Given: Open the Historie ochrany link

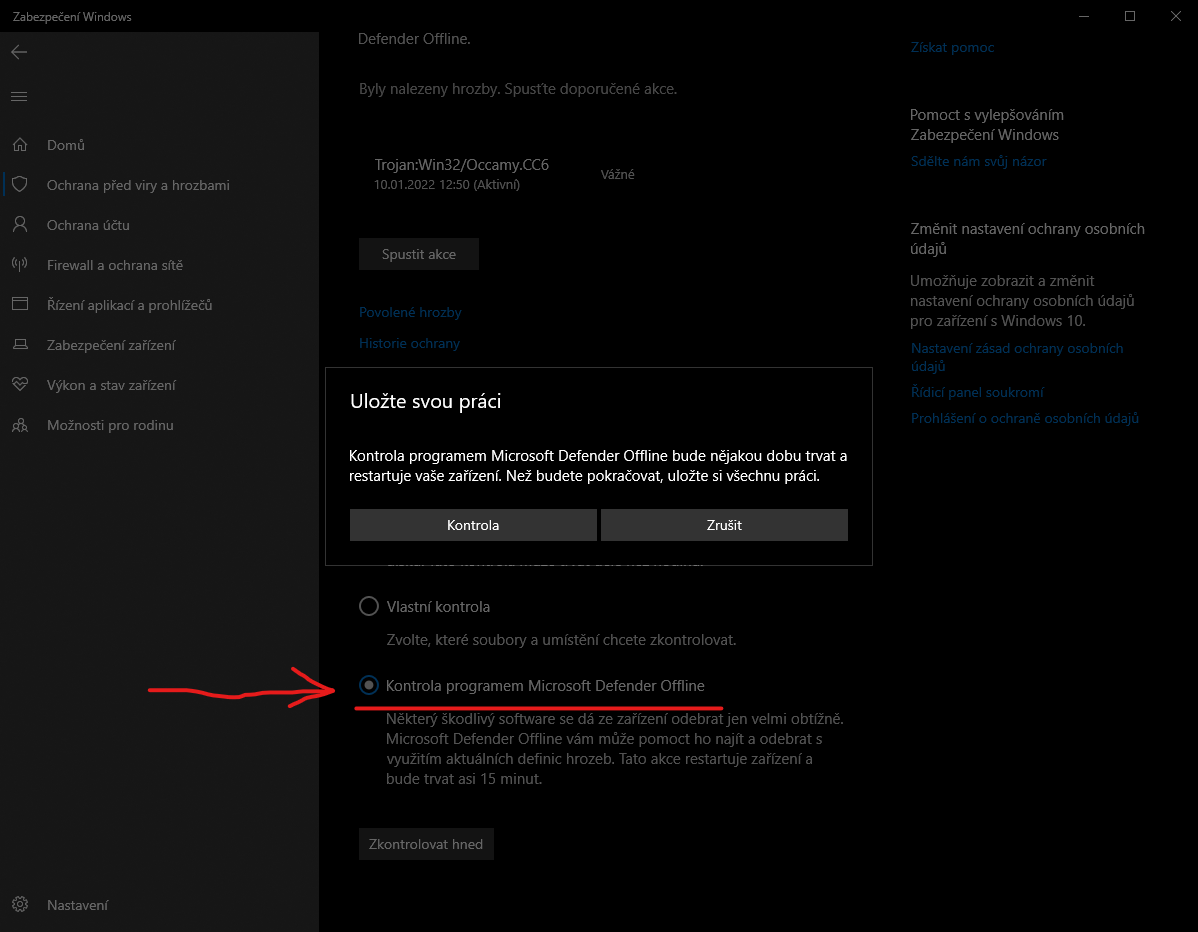Looking at the screenshot, I should click(x=409, y=343).
